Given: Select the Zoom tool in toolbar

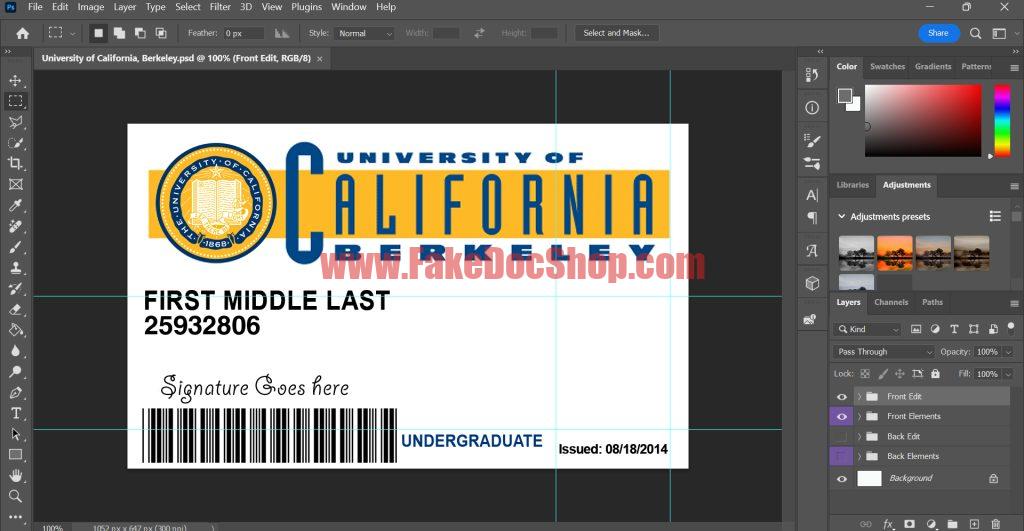Looking at the screenshot, I should pyautogui.click(x=15, y=496).
